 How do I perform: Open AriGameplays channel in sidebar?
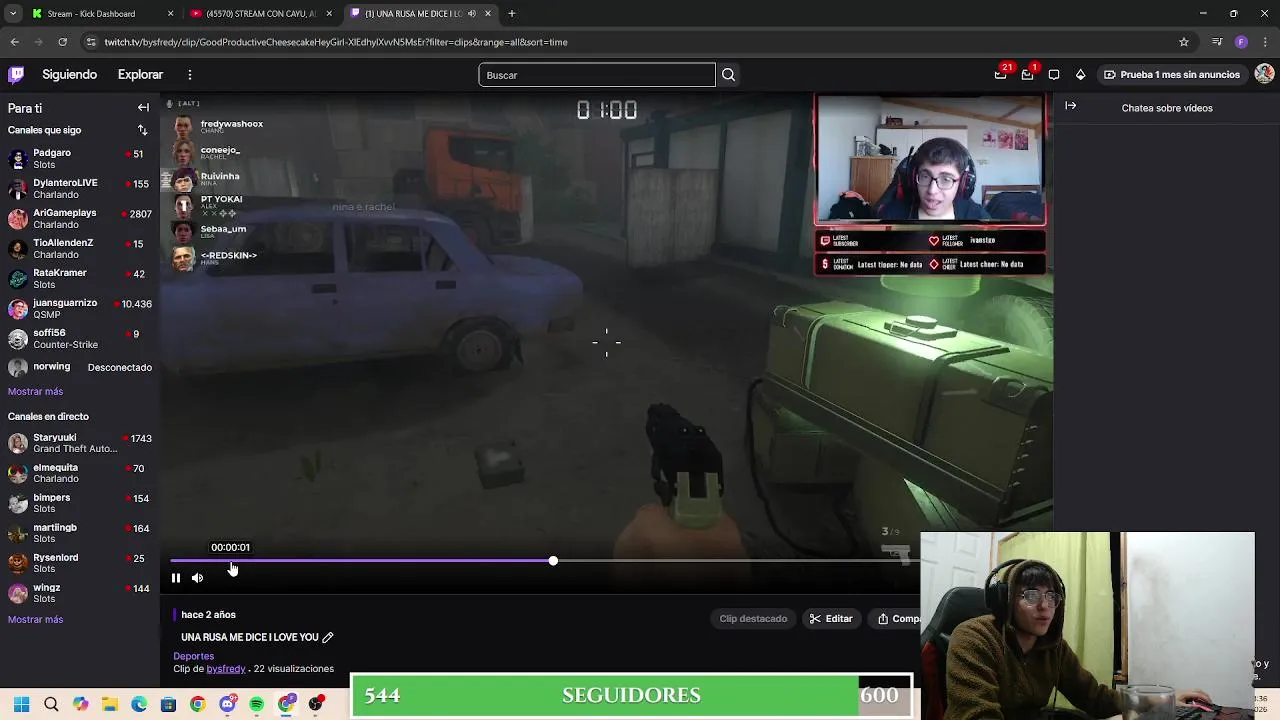point(80,218)
